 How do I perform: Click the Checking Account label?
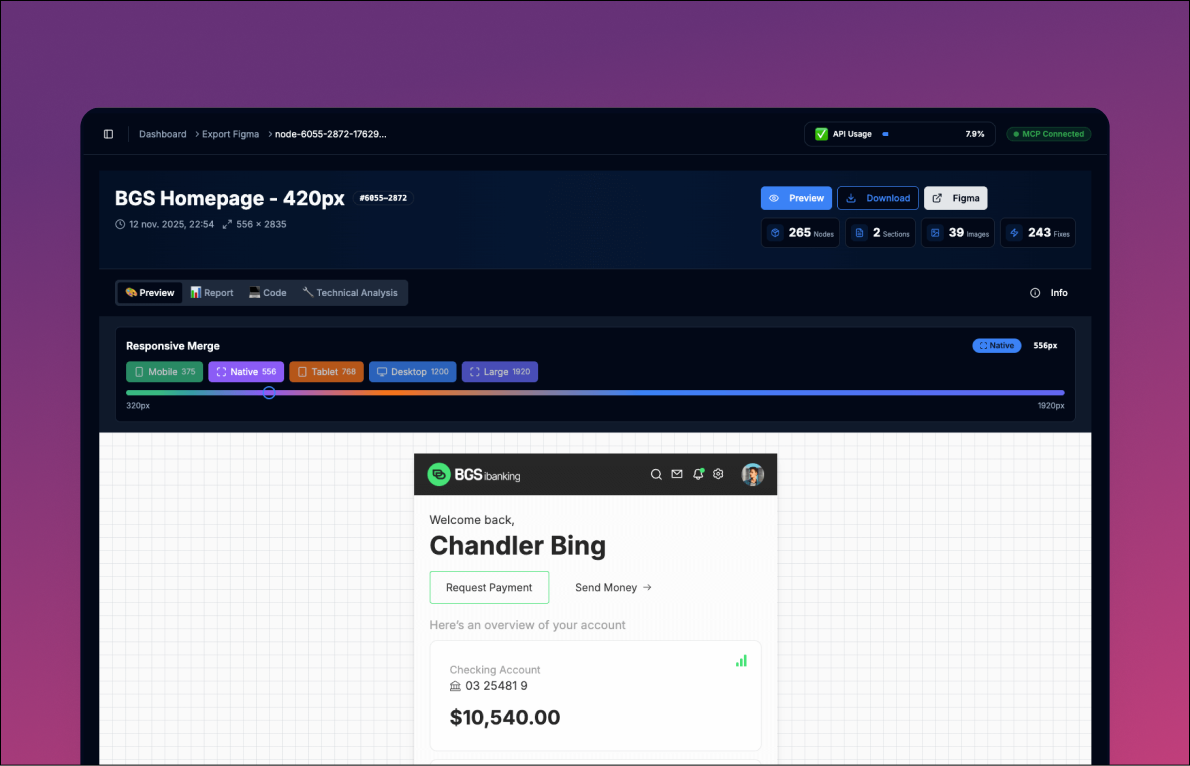coord(495,670)
